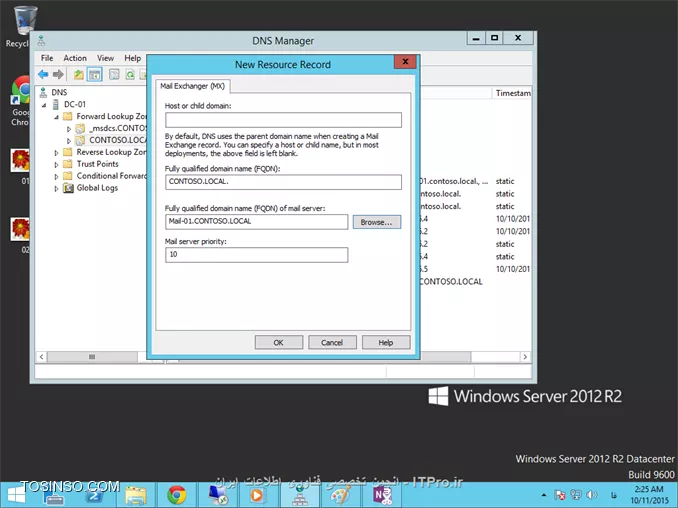Click the Mail server priority field
Screen dimensions: 678x508
tap(256, 255)
